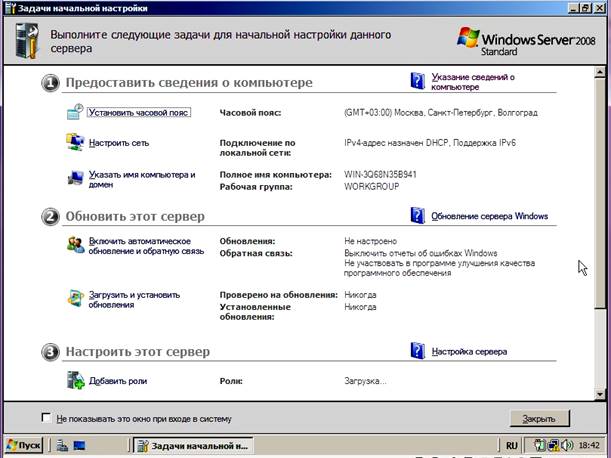Click the network tray icon
The width and height of the screenshot is (611, 458).
(x=553, y=445)
